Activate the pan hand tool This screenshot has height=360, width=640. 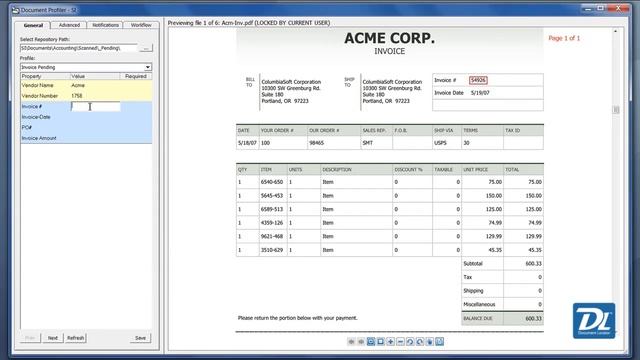(x=430, y=342)
